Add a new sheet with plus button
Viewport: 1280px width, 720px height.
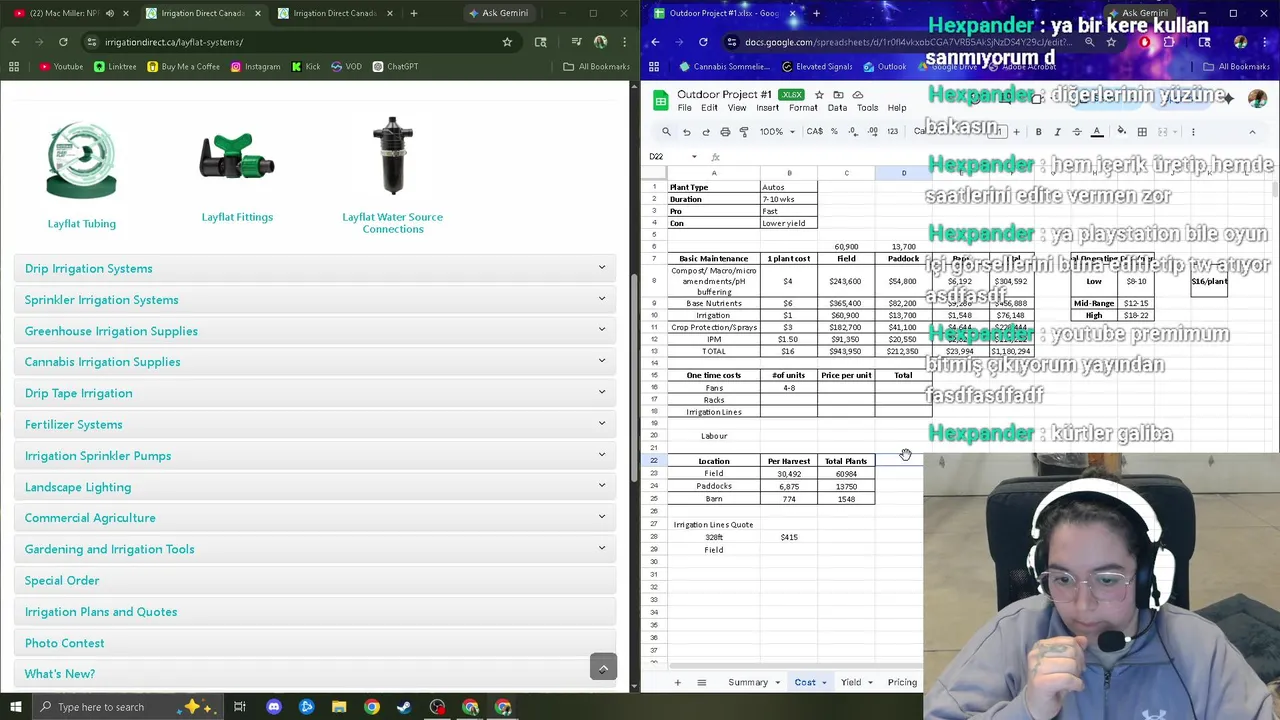click(677, 682)
